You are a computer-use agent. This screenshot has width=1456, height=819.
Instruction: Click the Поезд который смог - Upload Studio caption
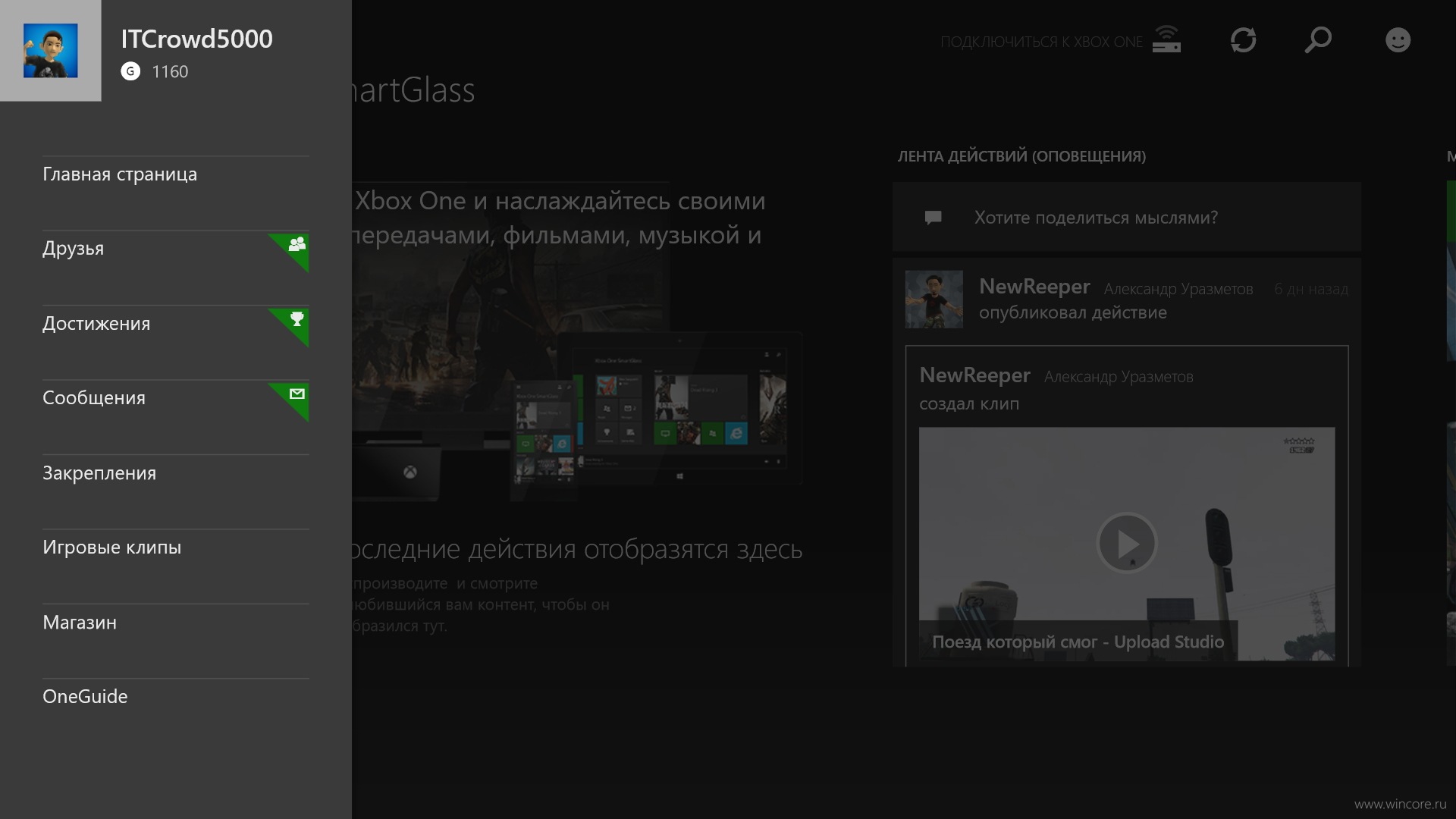[x=1078, y=642]
